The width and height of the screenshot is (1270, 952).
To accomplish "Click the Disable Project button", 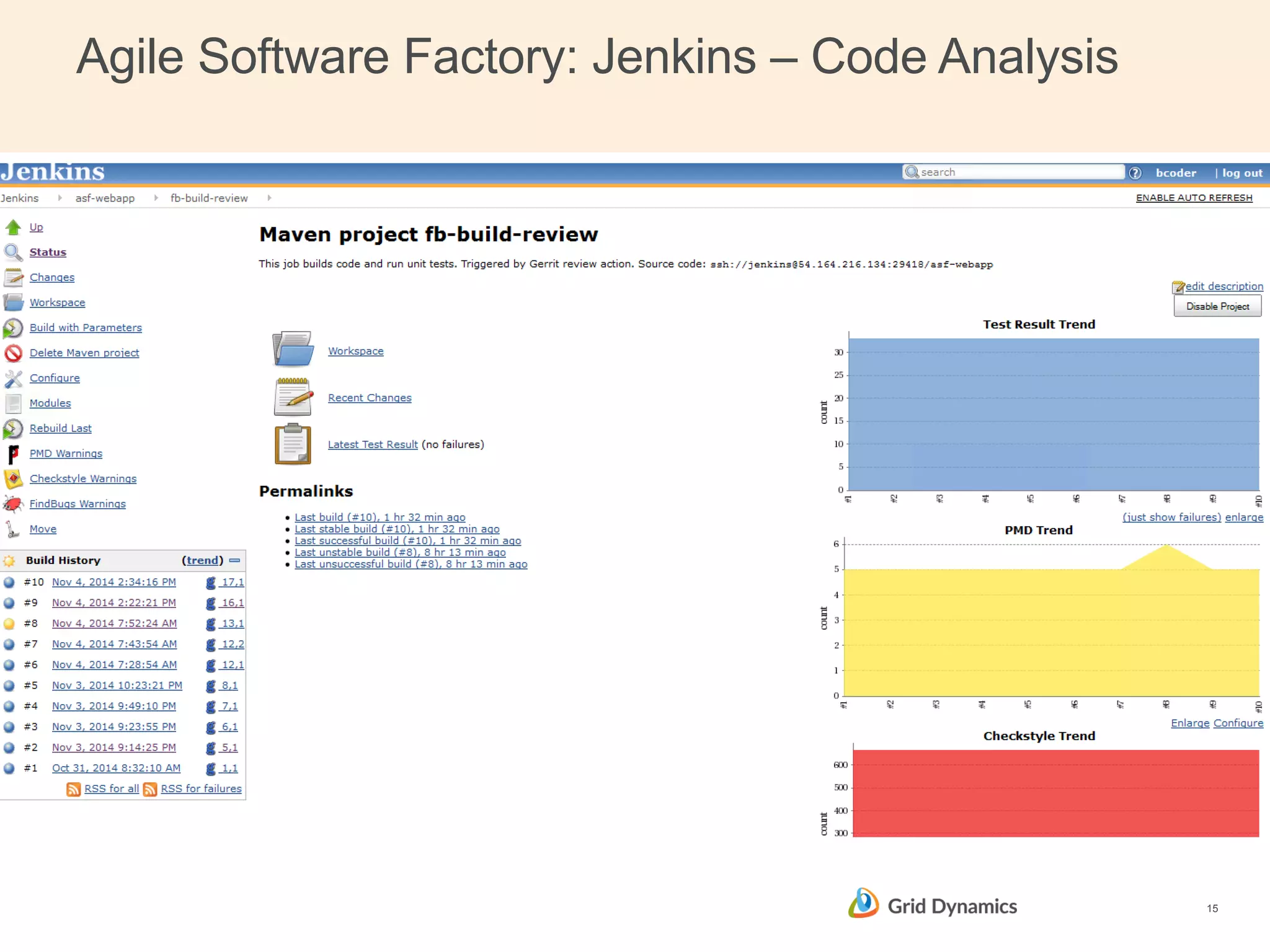I will pos(1217,306).
